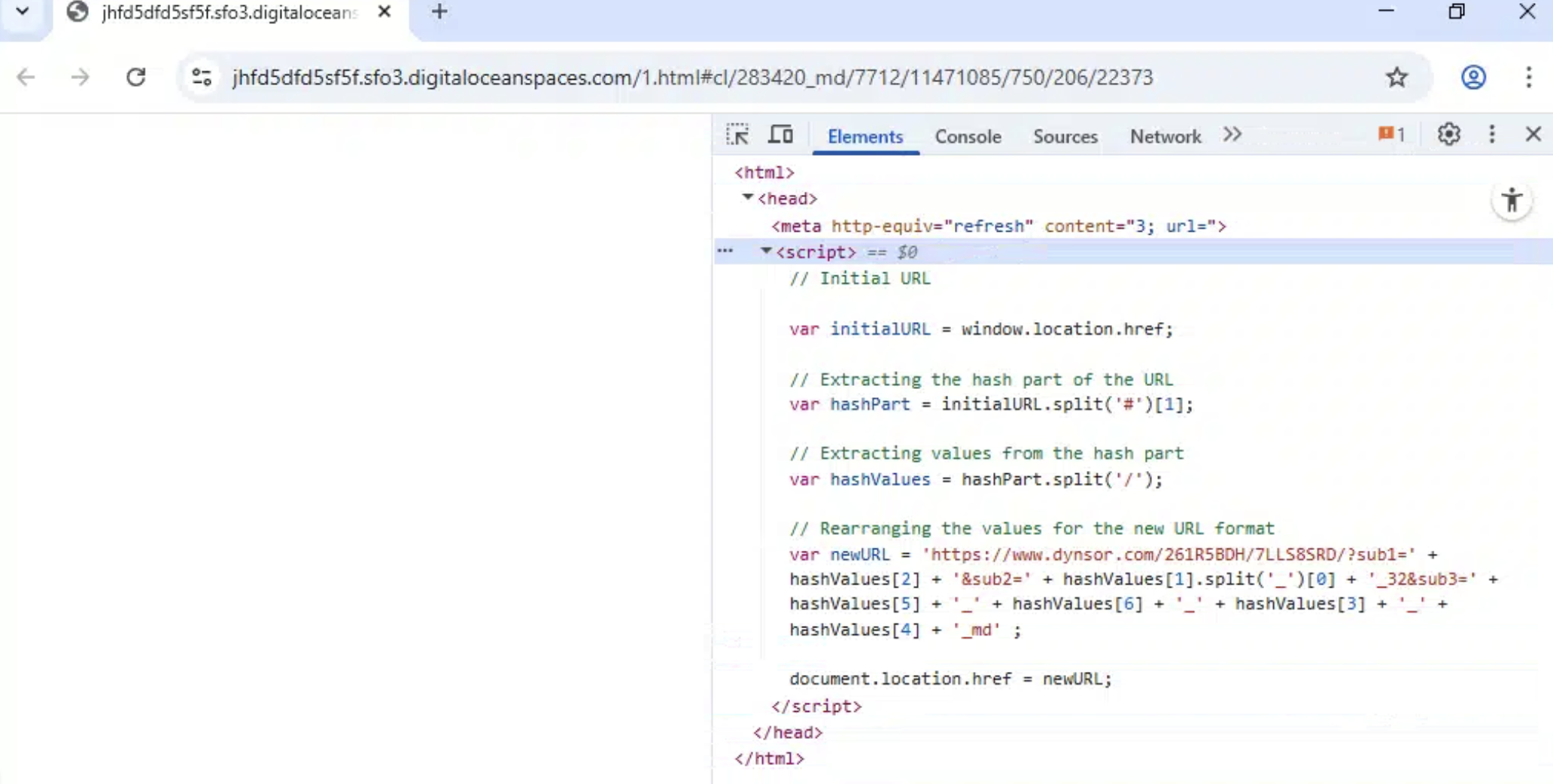Switch to the Console tab
Screen dimensions: 1553x784
point(968,137)
